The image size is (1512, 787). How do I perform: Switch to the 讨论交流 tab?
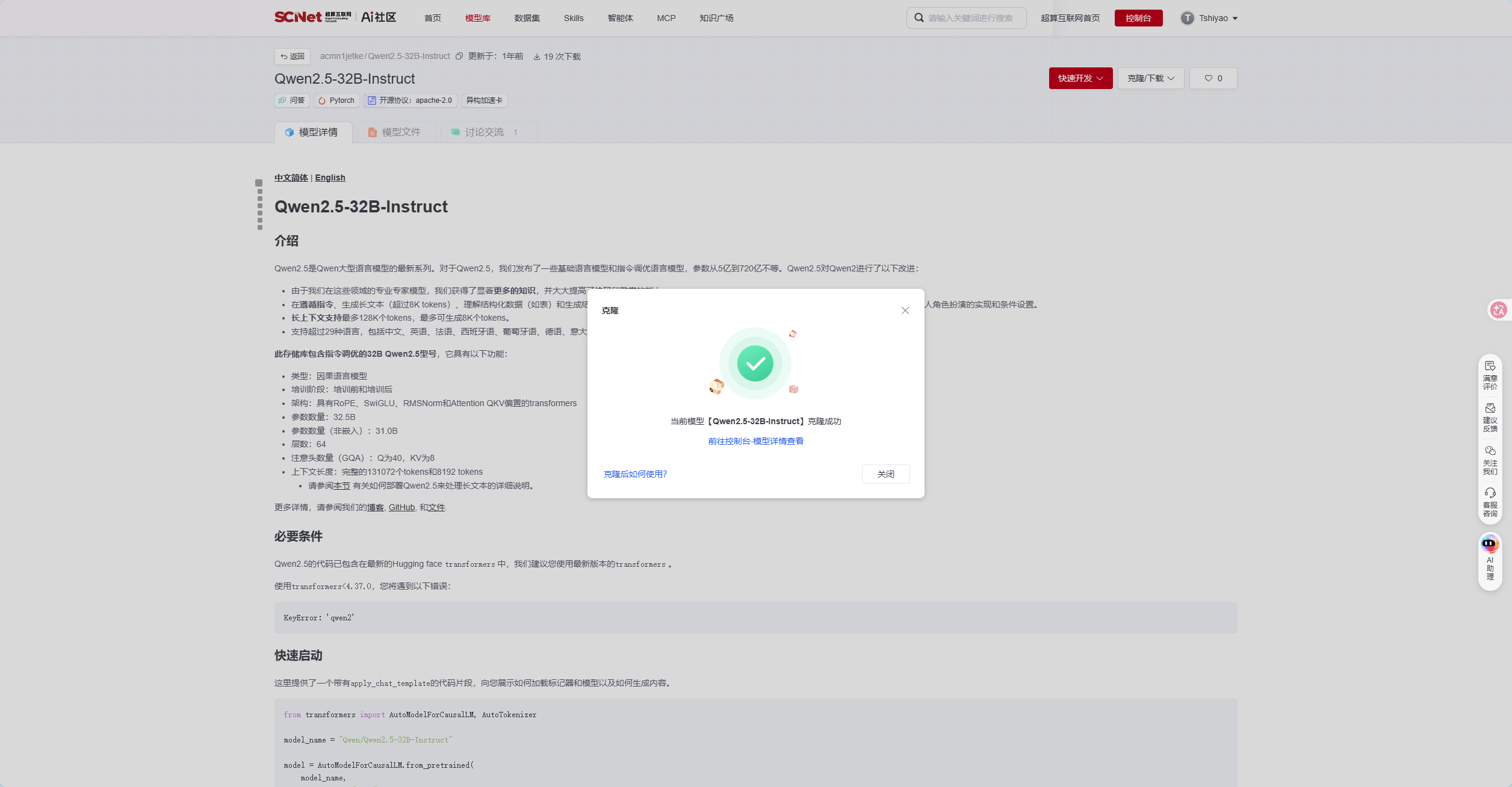pyautogui.click(x=484, y=132)
